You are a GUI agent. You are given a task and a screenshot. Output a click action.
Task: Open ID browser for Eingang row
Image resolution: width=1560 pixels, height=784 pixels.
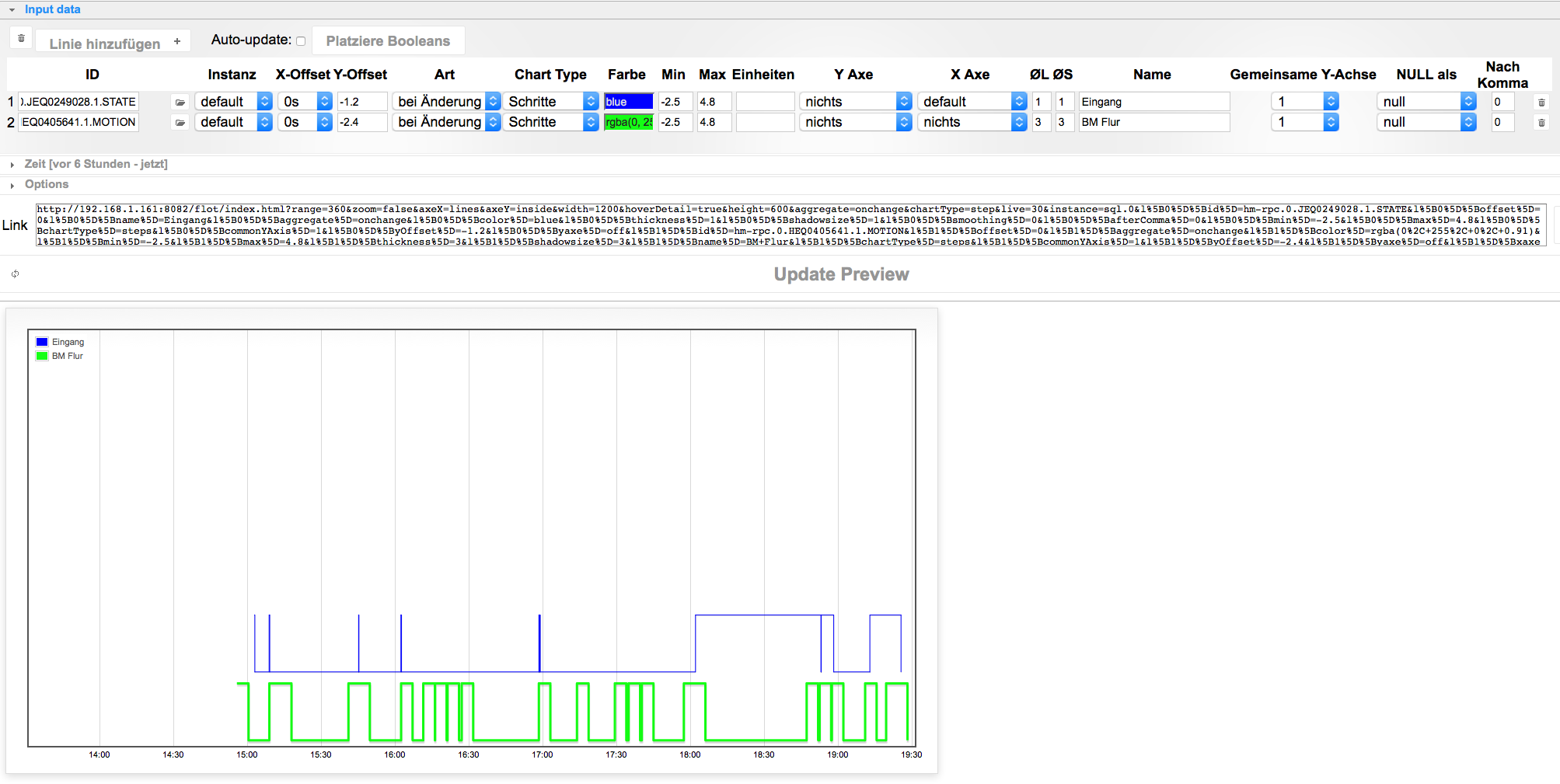pos(180,102)
